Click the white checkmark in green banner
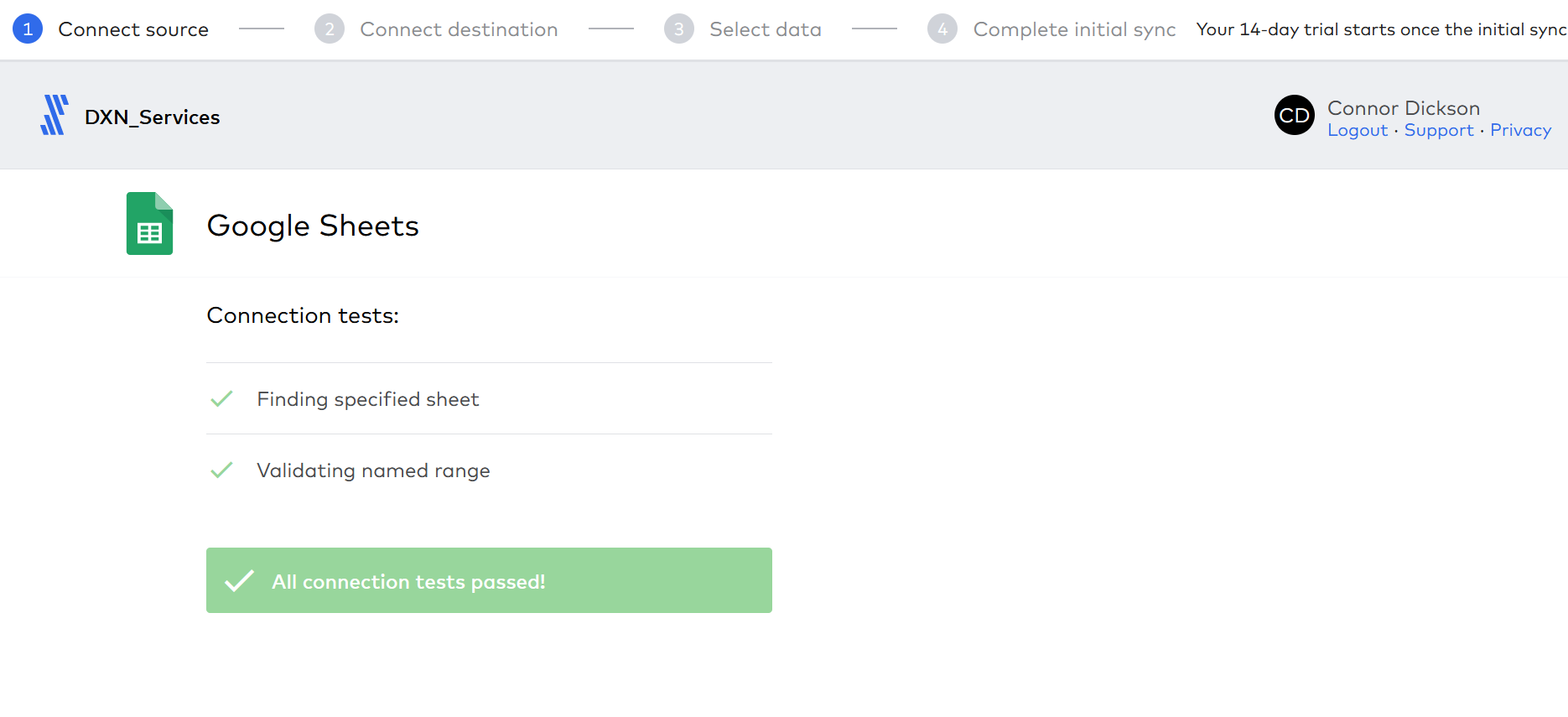This screenshot has width=1568, height=717. pos(238,579)
